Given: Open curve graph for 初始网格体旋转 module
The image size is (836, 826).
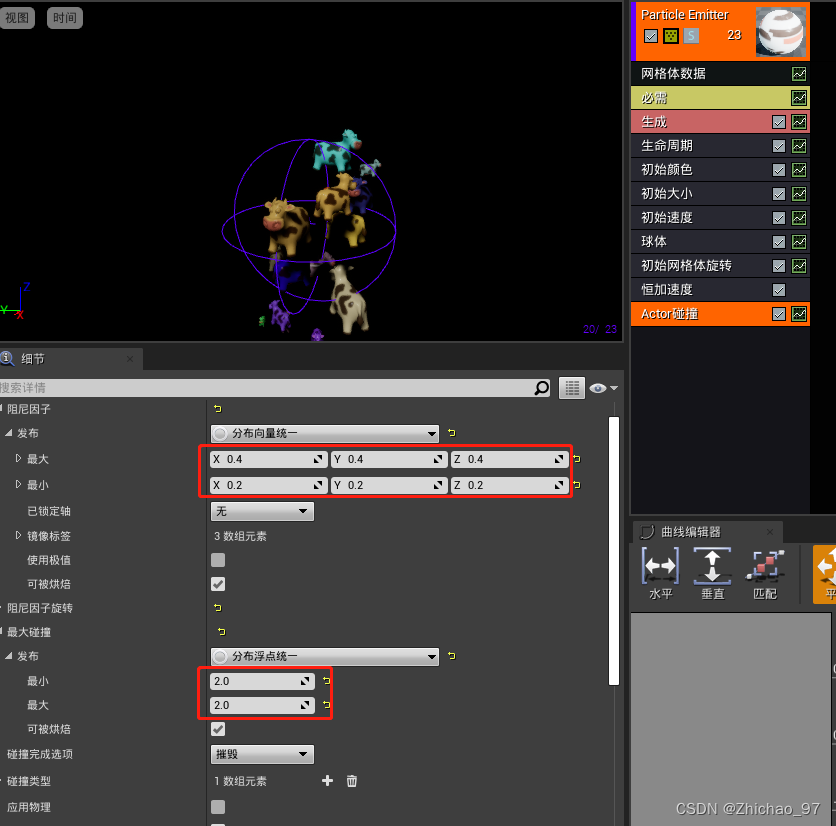Looking at the screenshot, I should (x=799, y=266).
